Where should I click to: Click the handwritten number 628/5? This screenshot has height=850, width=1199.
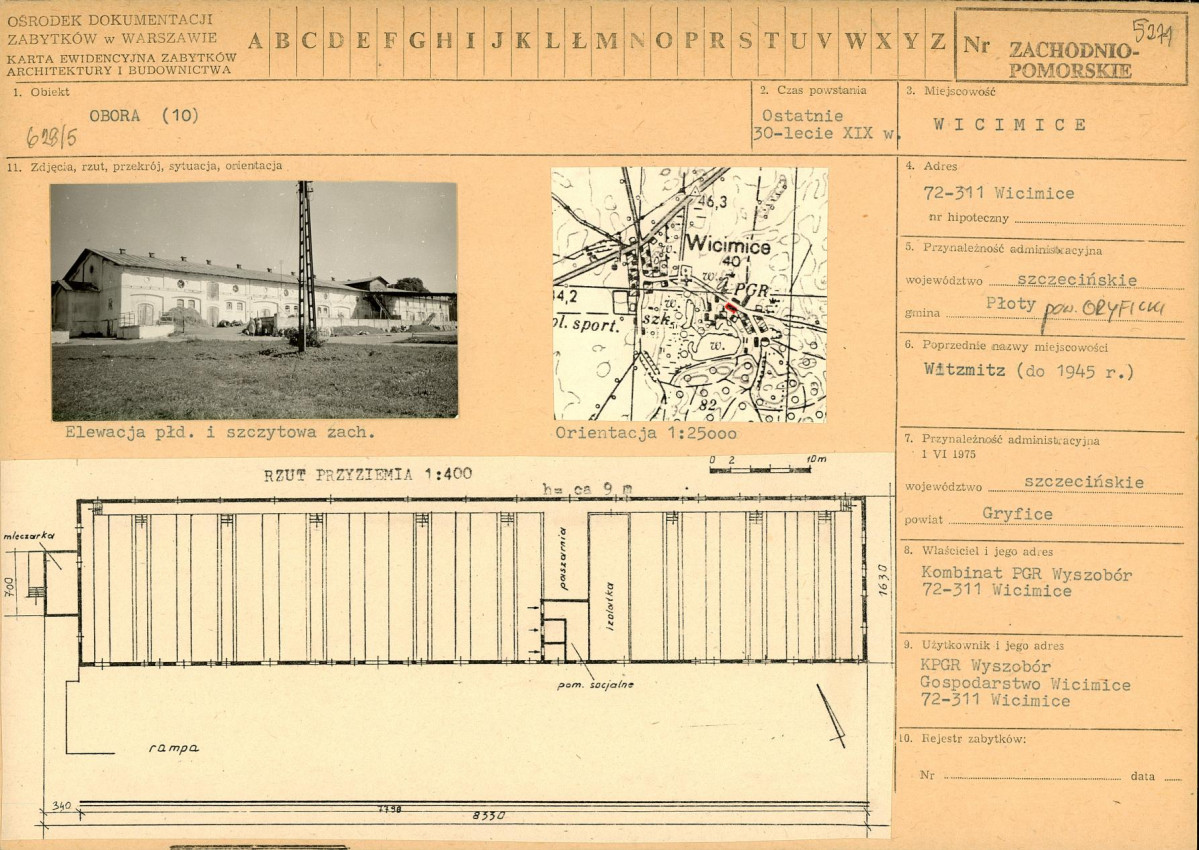click(x=52, y=137)
